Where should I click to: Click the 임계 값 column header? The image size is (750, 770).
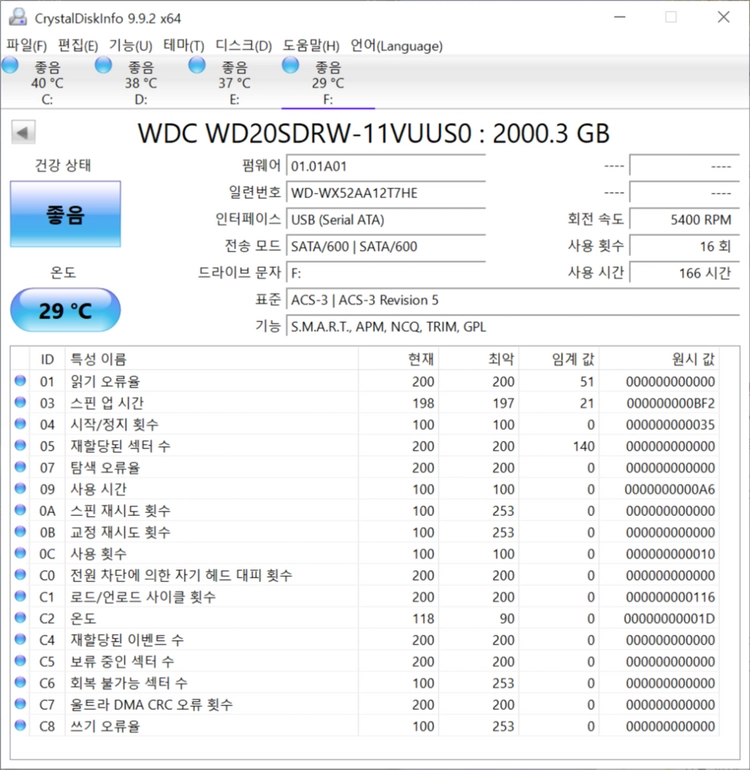pos(559,359)
